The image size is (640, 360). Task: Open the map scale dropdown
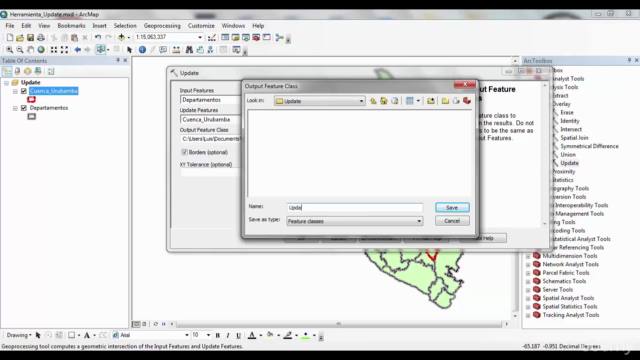tap(200, 38)
